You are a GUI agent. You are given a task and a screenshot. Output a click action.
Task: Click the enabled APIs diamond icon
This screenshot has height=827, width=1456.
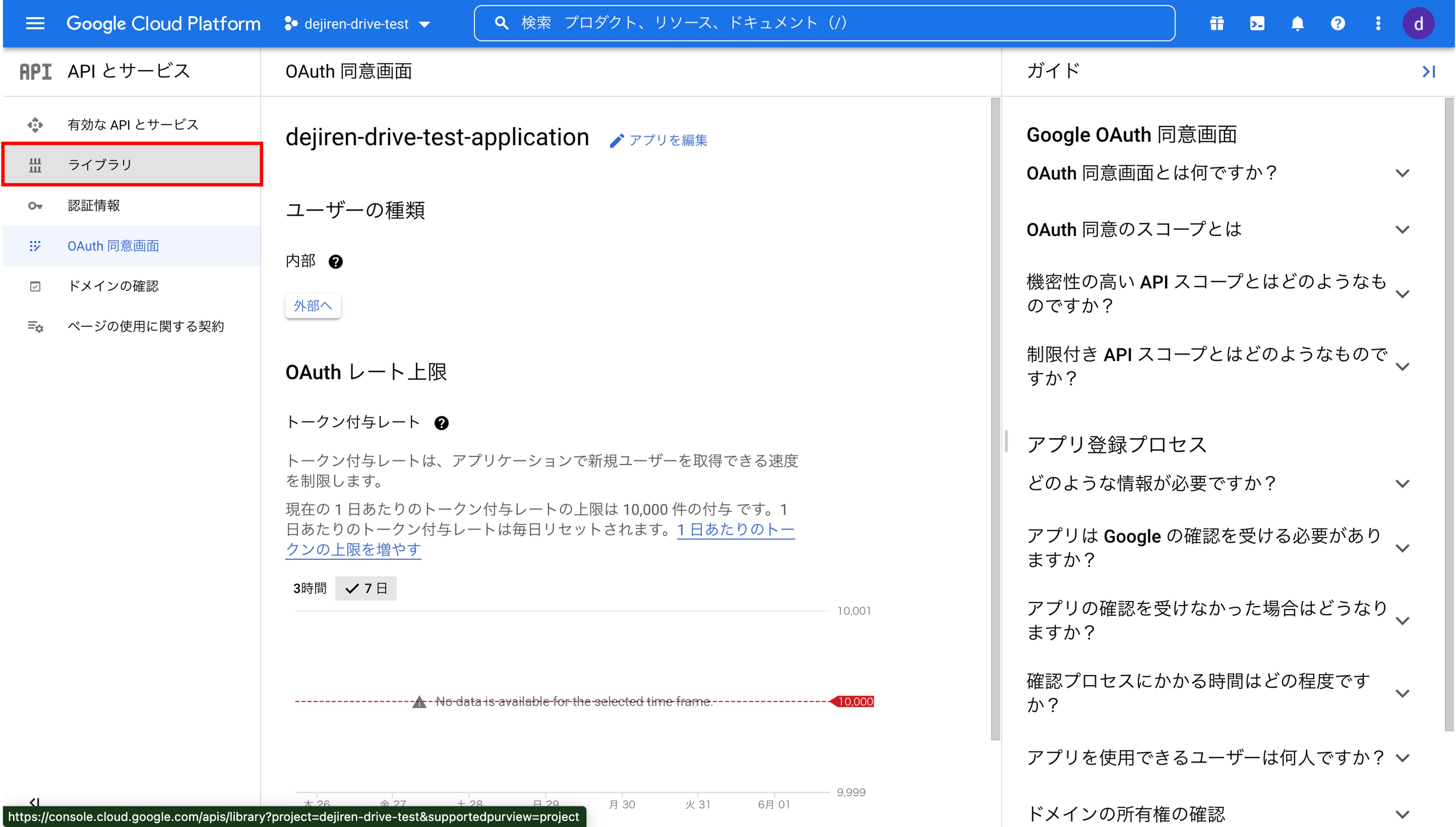pos(35,124)
